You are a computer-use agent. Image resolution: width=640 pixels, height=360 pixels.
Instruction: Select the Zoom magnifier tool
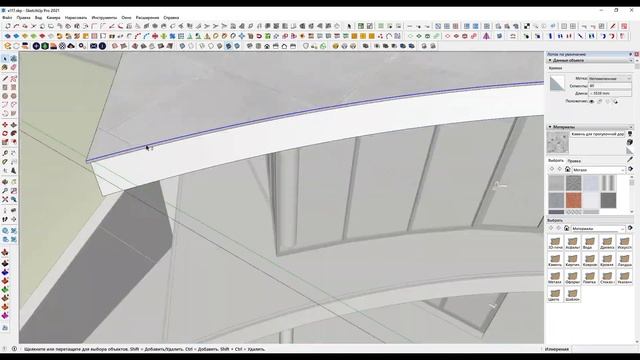pyautogui.click(x=5, y=191)
